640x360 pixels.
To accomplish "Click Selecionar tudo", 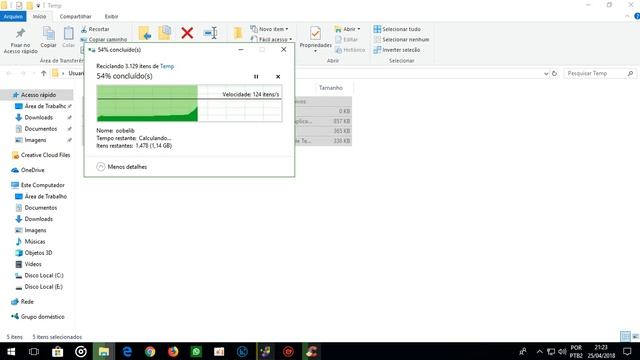I will (x=397, y=29).
